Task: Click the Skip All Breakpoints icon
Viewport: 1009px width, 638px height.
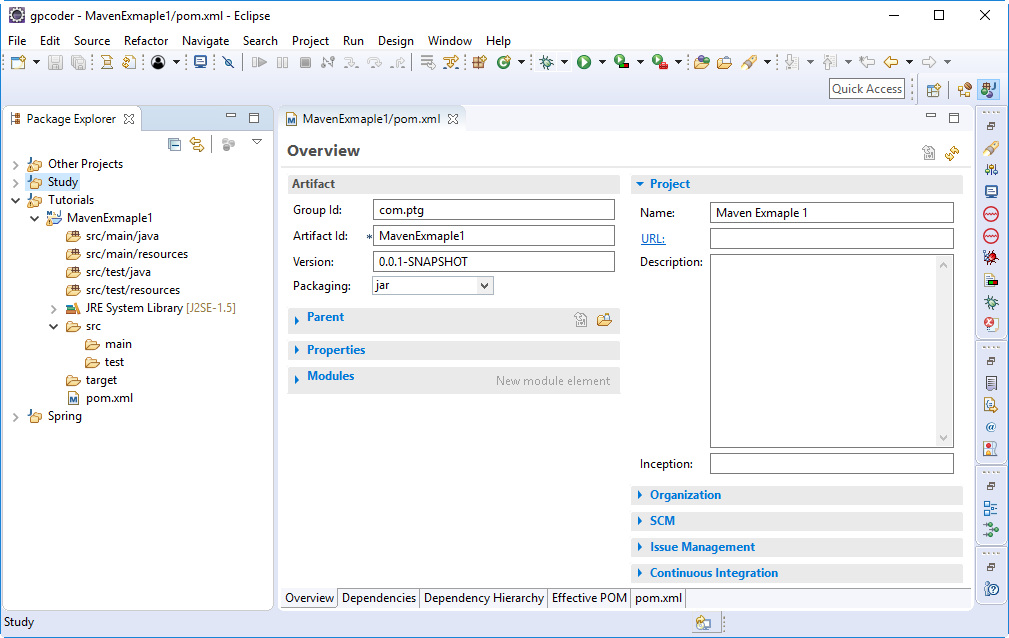Action: (x=228, y=62)
